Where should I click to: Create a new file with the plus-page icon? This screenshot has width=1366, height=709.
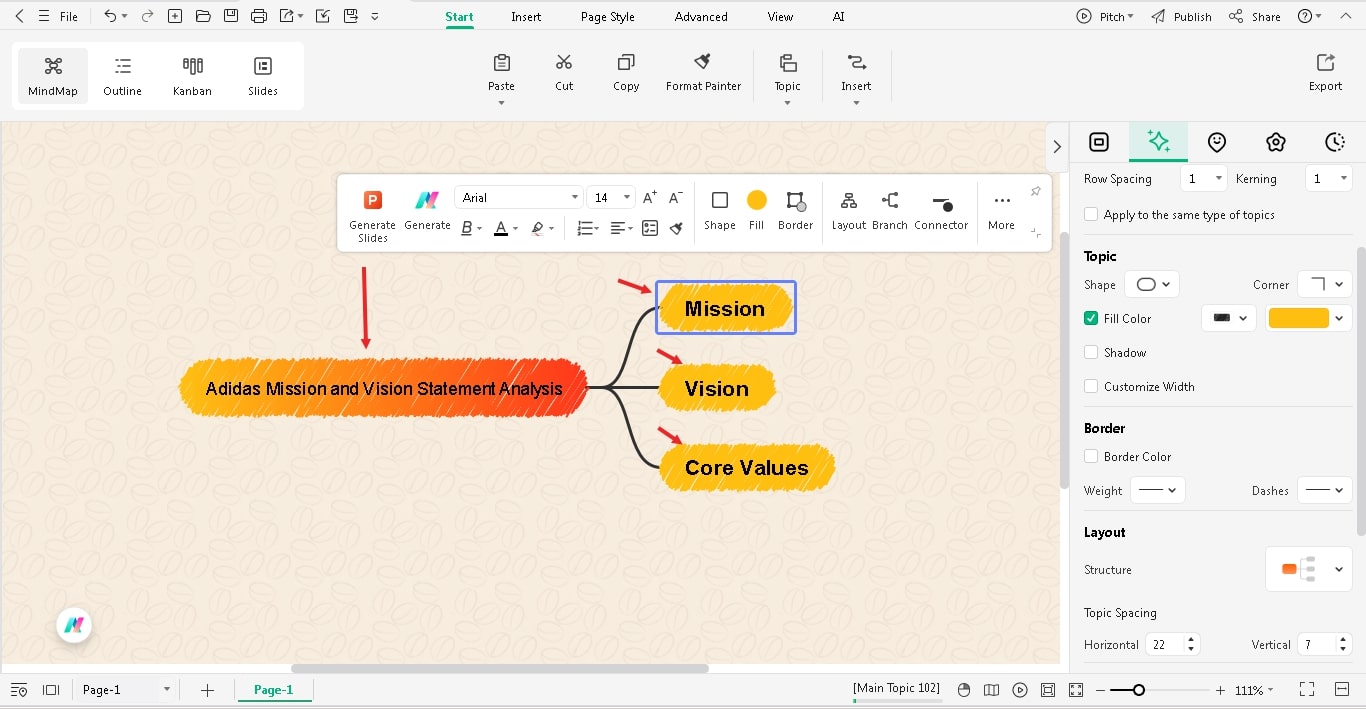(x=175, y=16)
